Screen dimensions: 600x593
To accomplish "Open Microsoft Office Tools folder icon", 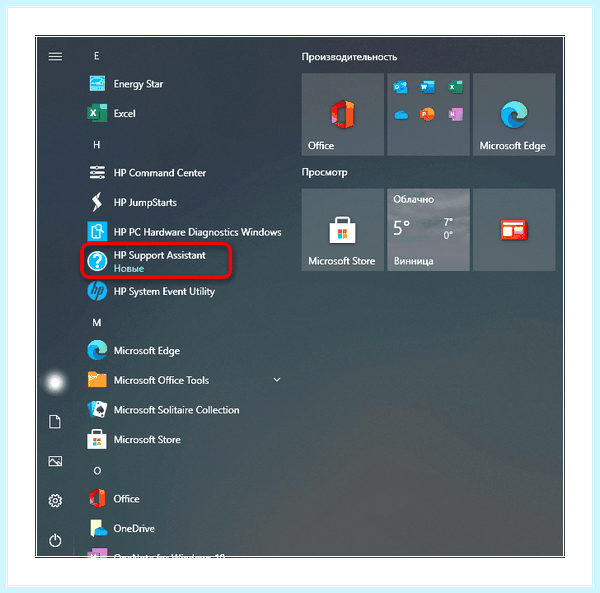I will 97,380.
